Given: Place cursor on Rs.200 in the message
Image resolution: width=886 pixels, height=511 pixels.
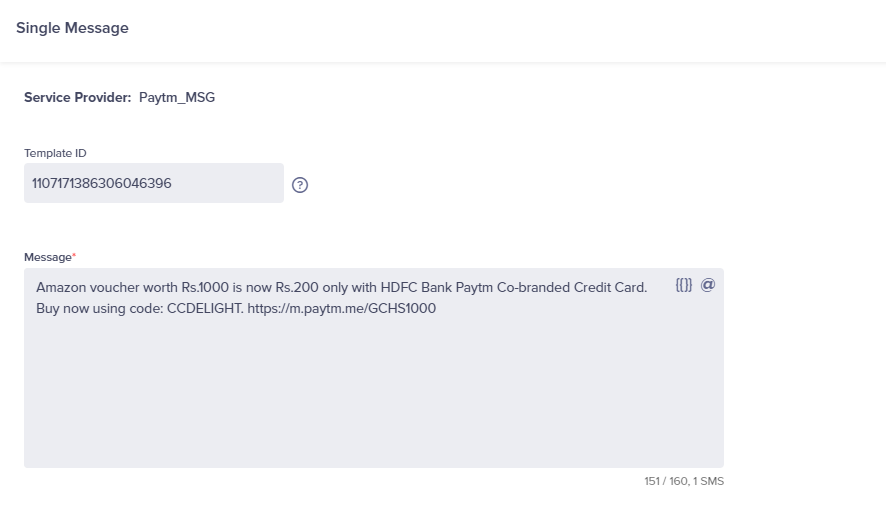Looking at the screenshot, I should (297, 288).
